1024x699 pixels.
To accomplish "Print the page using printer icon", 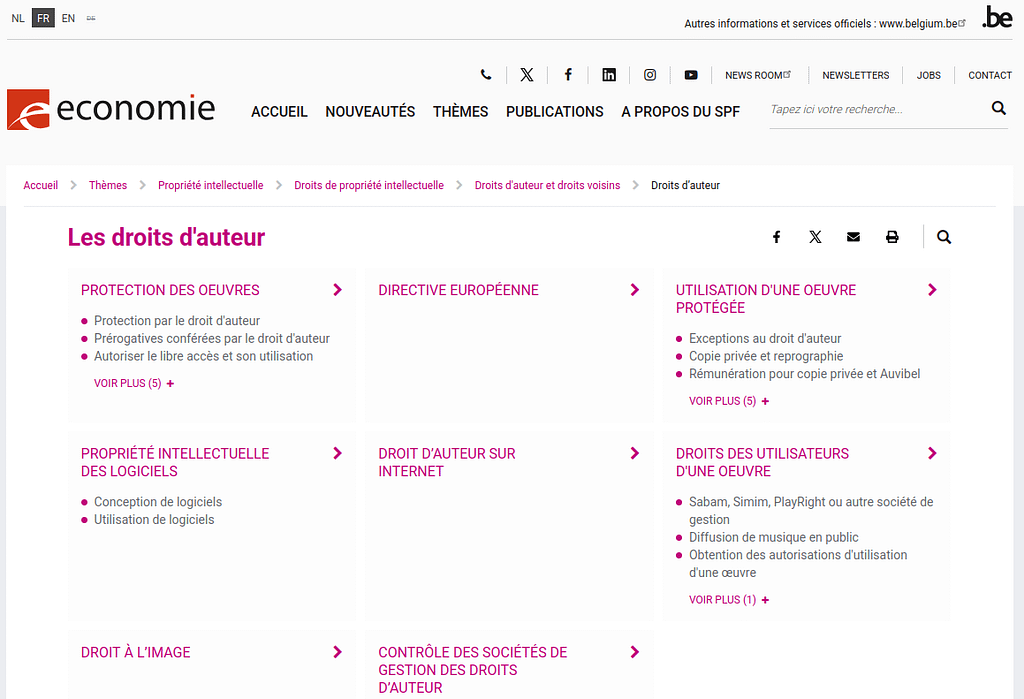I will [892, 237].
